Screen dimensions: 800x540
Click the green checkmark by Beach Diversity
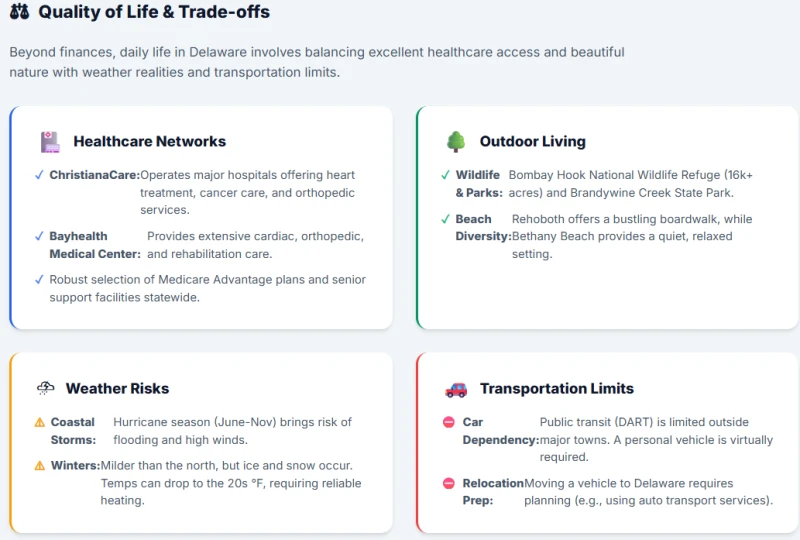click(446, 219)
